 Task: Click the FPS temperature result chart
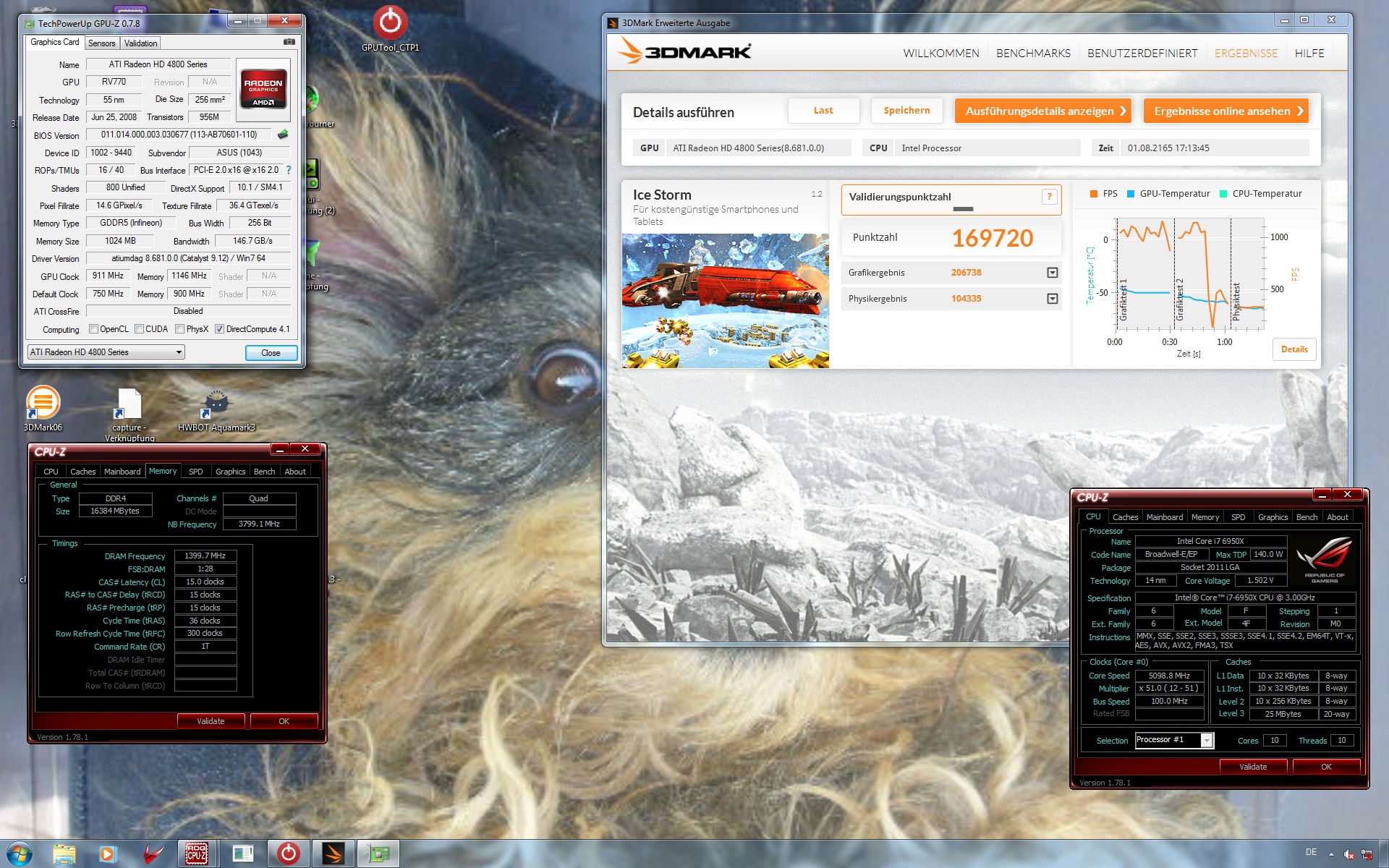[1190, 275]
